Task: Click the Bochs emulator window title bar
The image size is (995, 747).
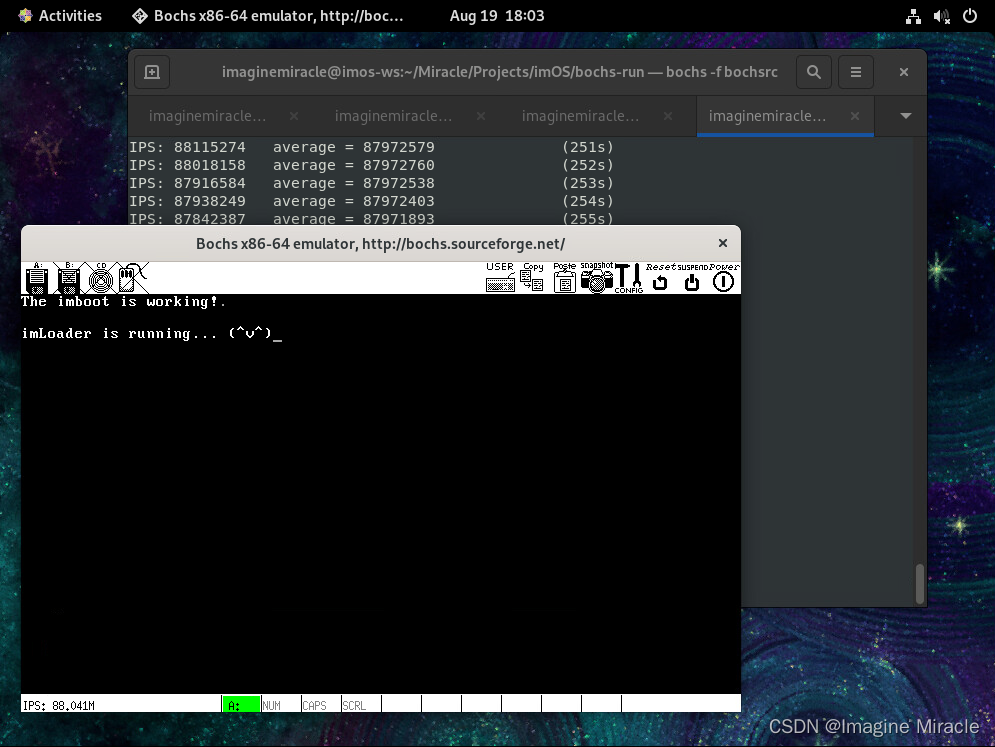Action: pos(380,244)
